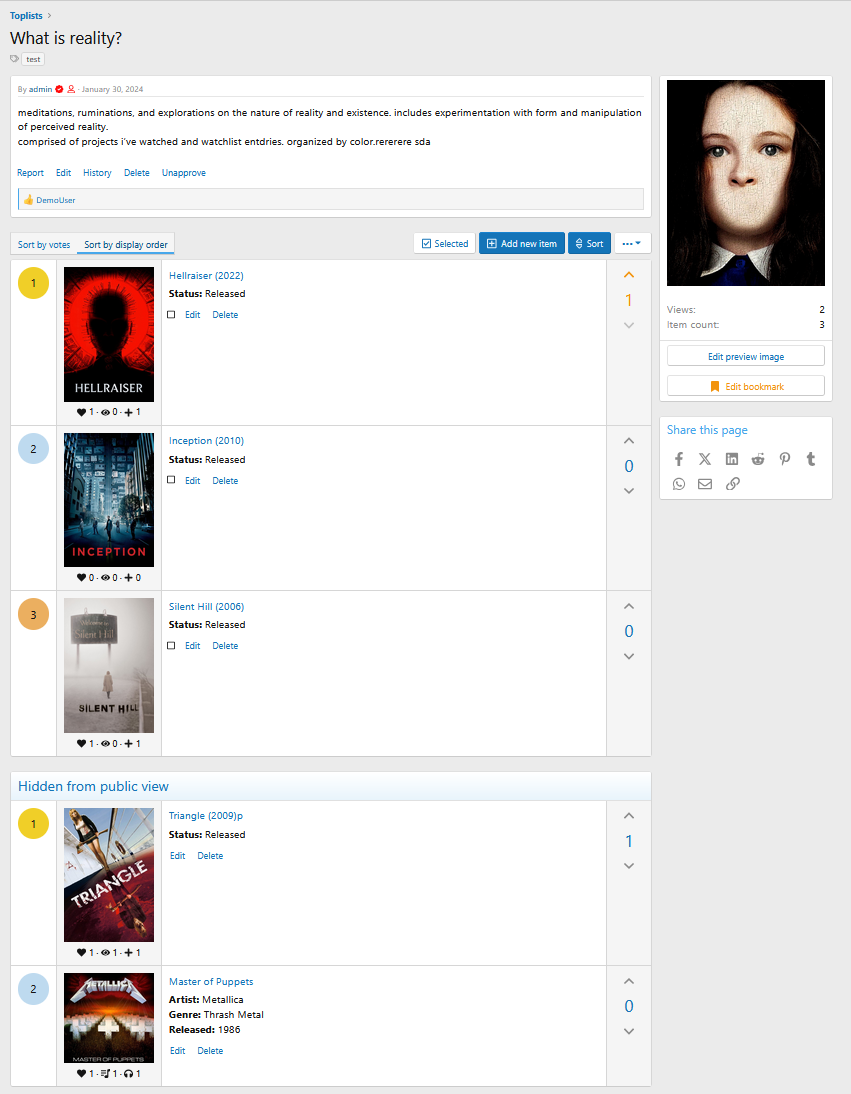Delete the Hellraiser (2022) item

[x=225, y=315]
